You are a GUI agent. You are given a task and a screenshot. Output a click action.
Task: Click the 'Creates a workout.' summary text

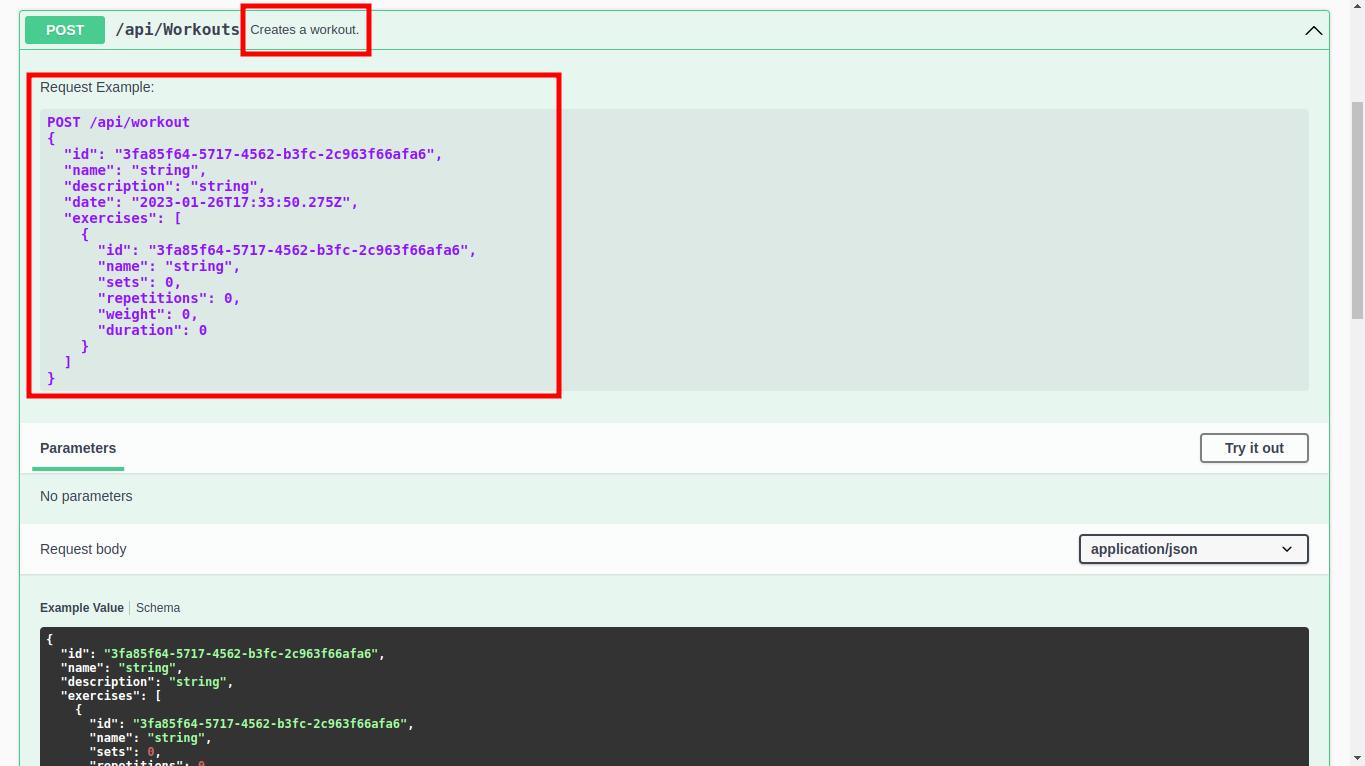point(304,30)
